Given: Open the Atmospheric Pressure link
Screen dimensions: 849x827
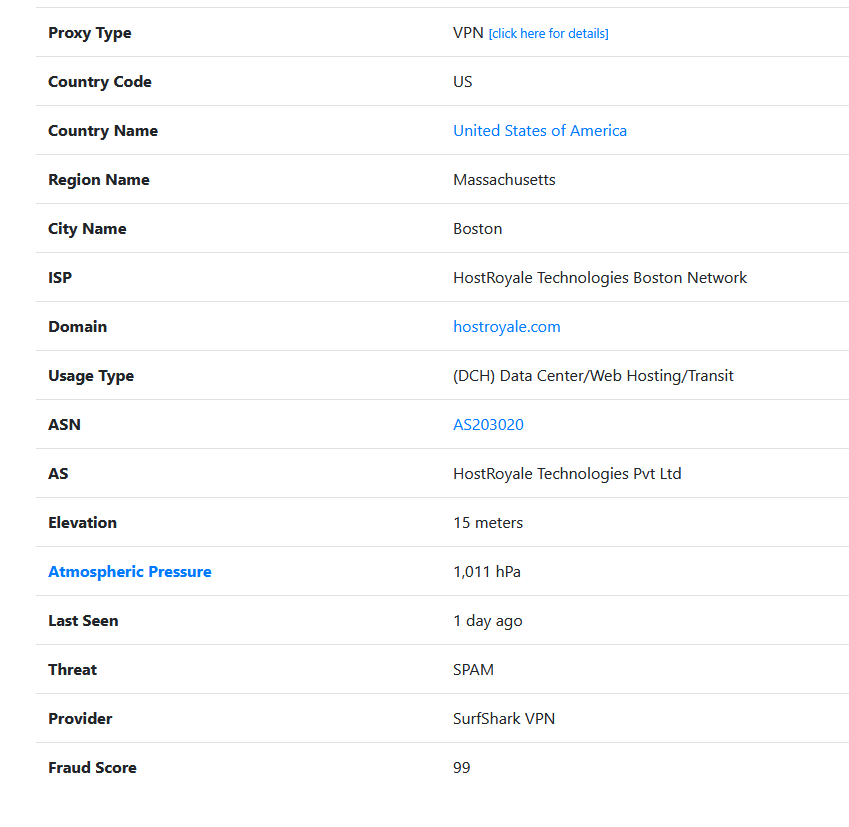Looking at the screenshot, I should 130,572.
